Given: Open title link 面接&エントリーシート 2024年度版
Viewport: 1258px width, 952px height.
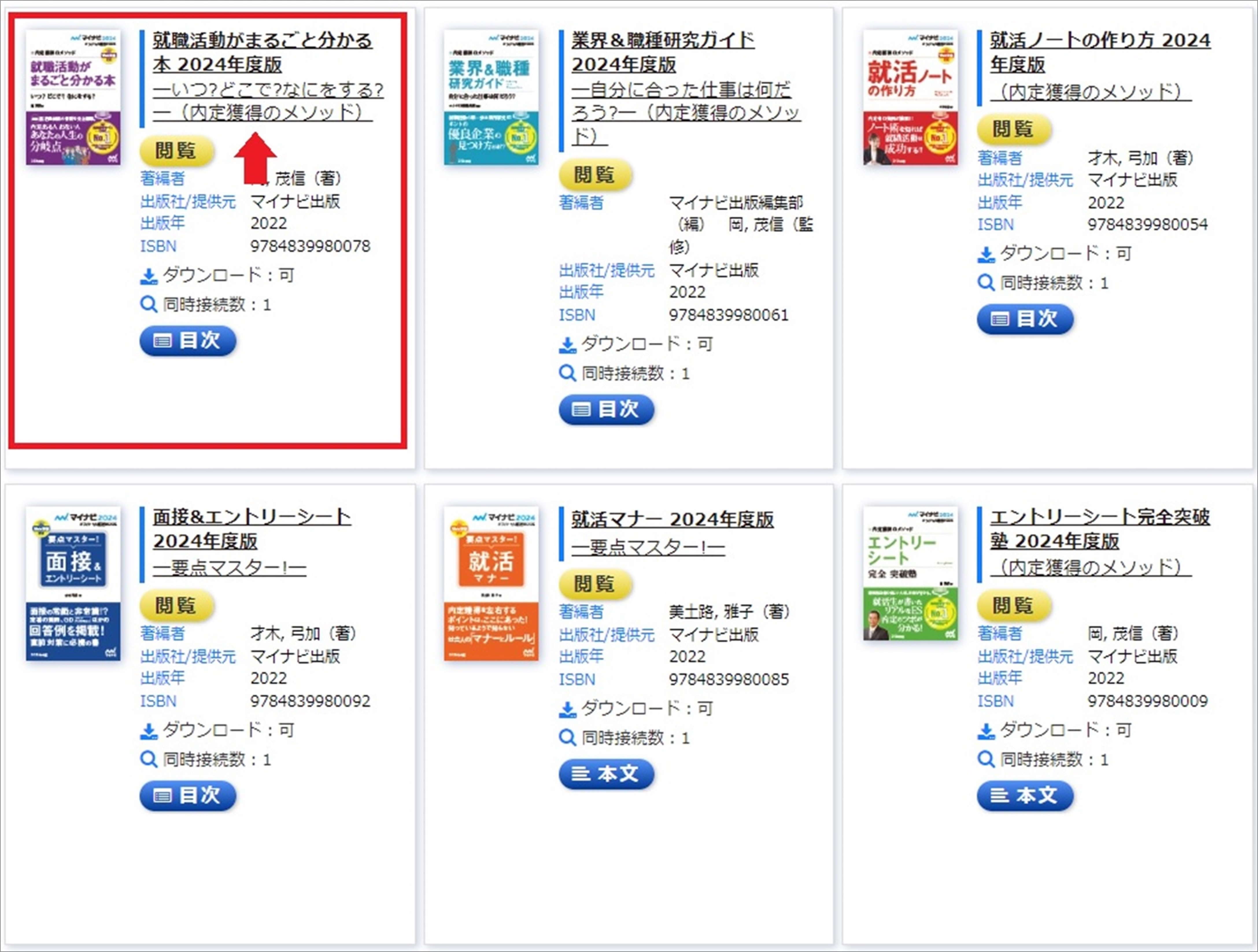Looking at the screenshot, I should point(252,528).
